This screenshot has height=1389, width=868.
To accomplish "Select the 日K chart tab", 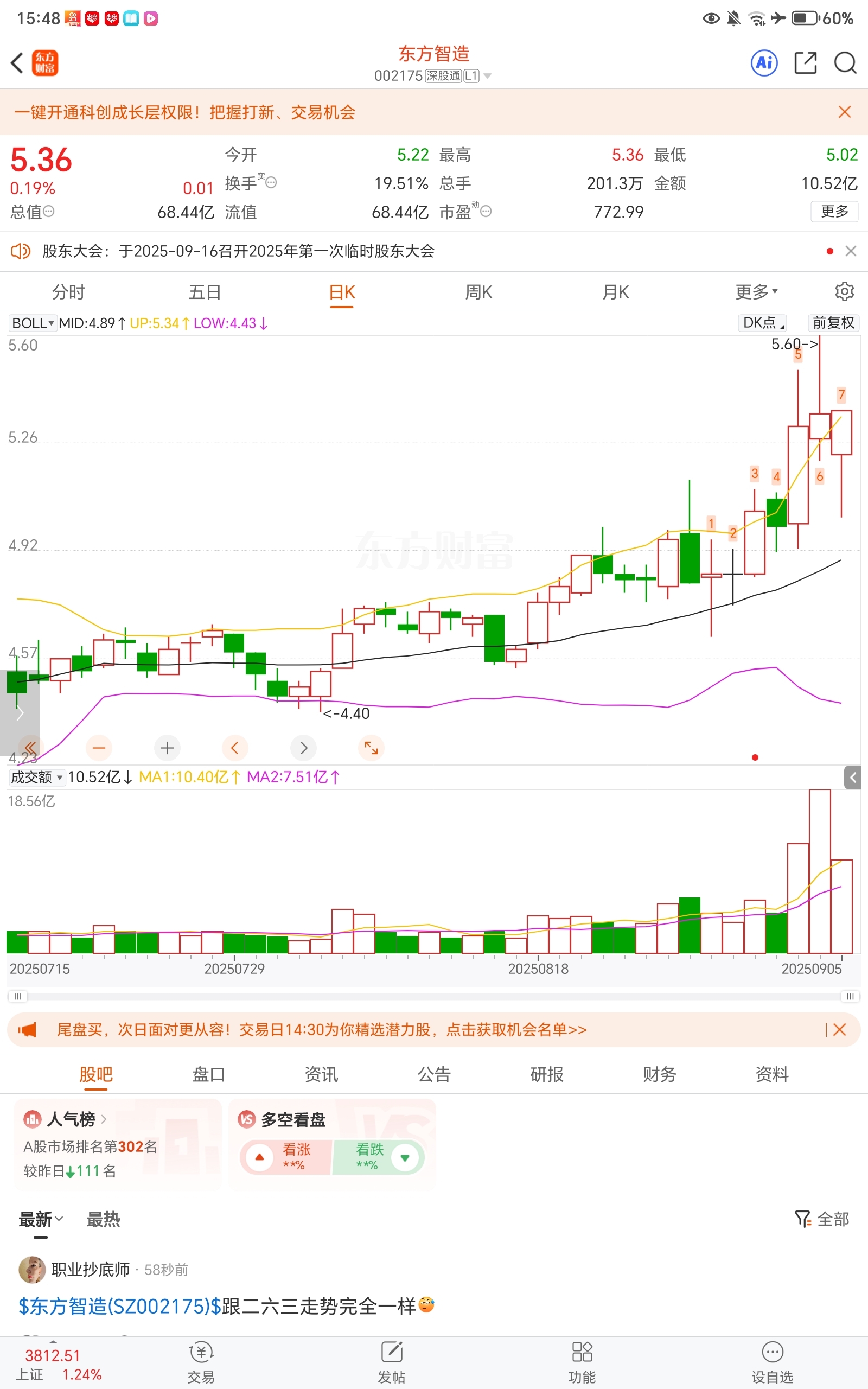I will pos(342,292).
